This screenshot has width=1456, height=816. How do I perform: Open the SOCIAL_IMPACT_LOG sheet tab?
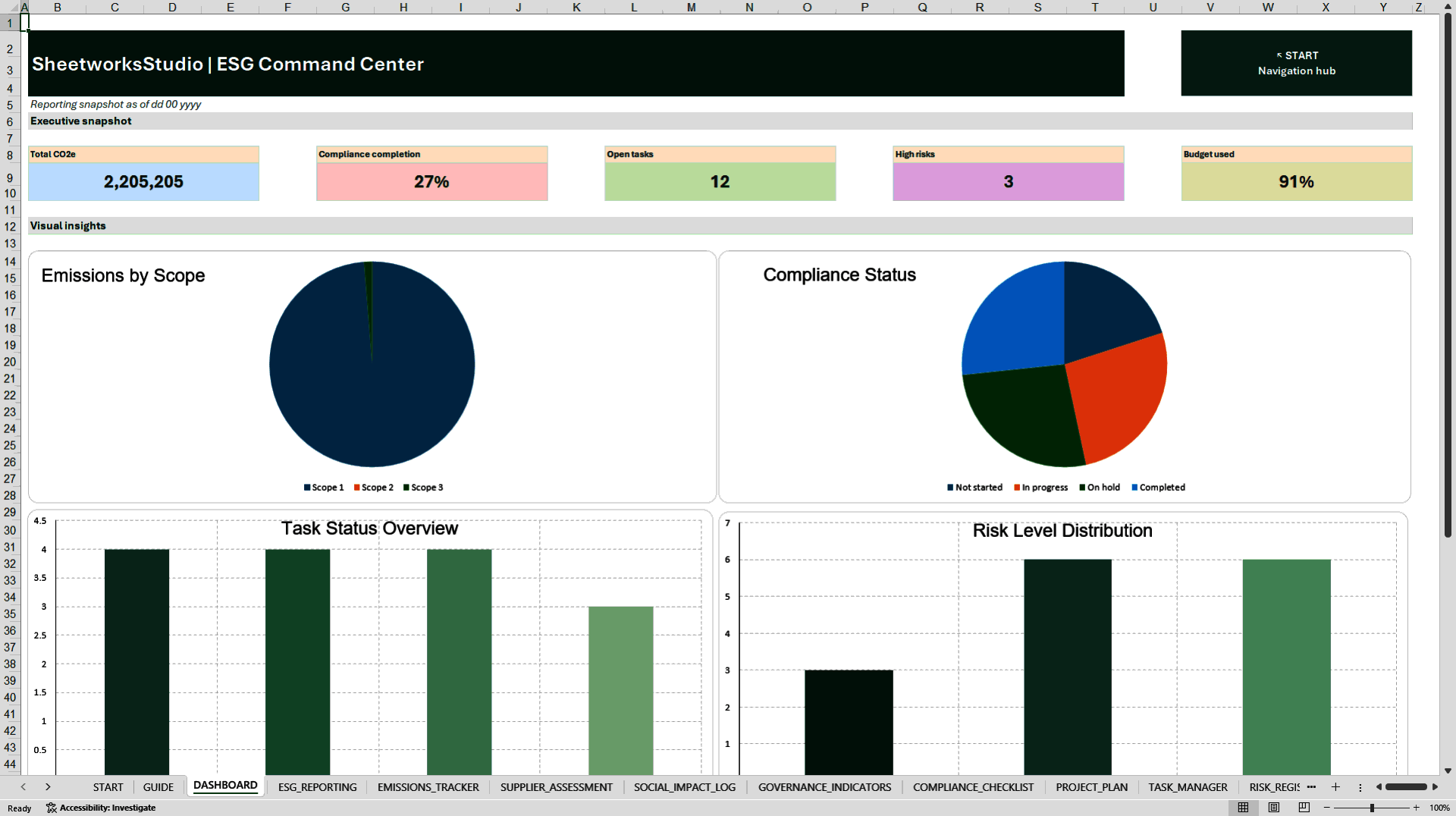684,787
